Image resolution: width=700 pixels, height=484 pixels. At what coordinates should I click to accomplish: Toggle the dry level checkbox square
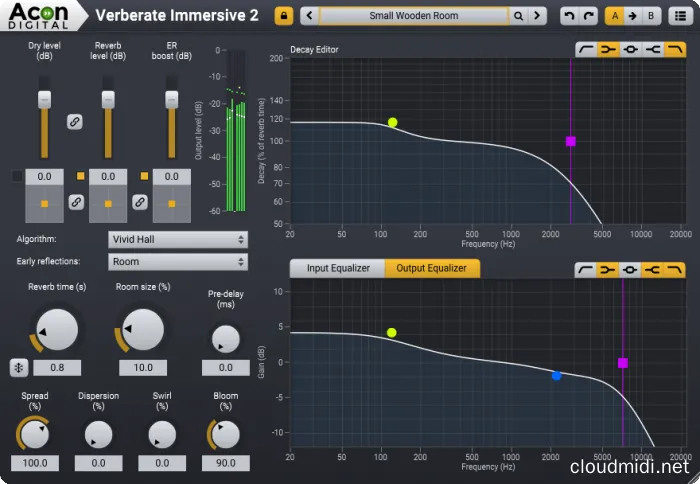[17, 177]
